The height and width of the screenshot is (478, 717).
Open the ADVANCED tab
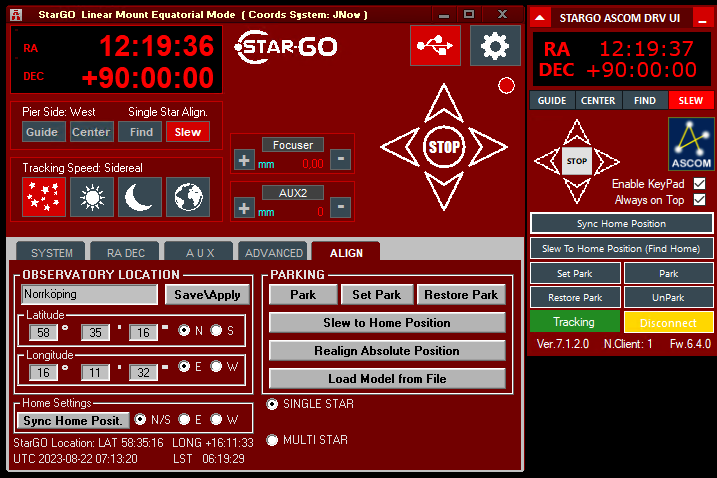coord(273,252)
